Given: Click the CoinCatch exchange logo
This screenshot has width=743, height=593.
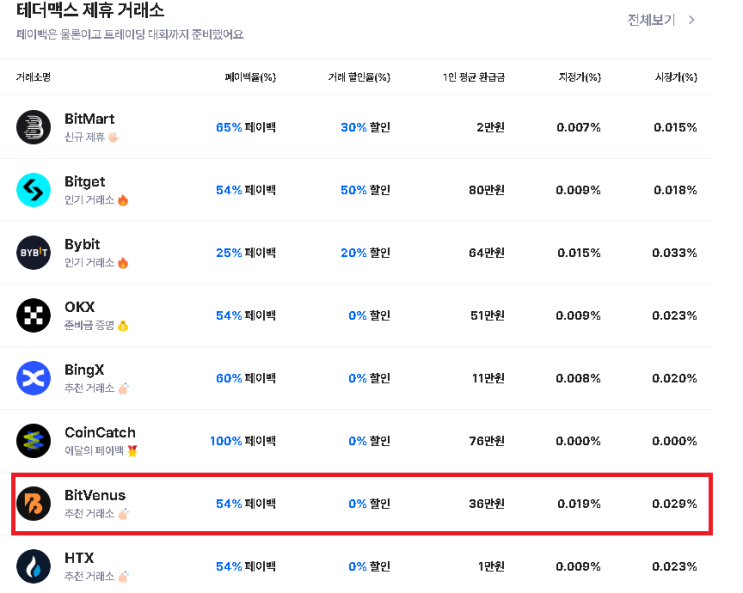Looking at the screenshot, I should (34, 441).
